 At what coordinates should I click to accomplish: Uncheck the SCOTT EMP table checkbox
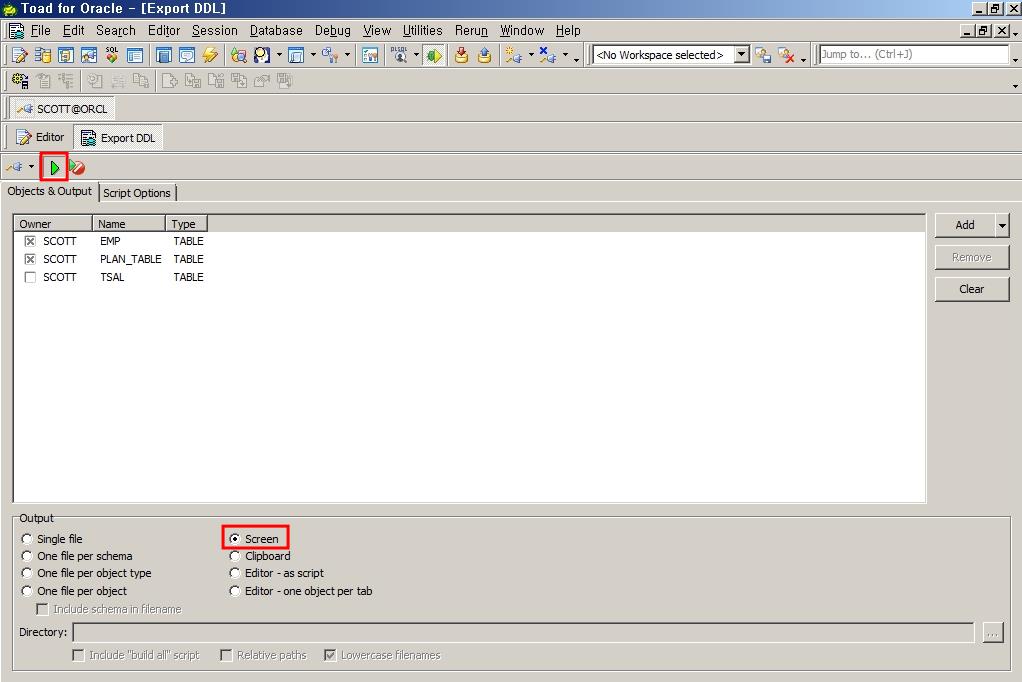point(30,241)
